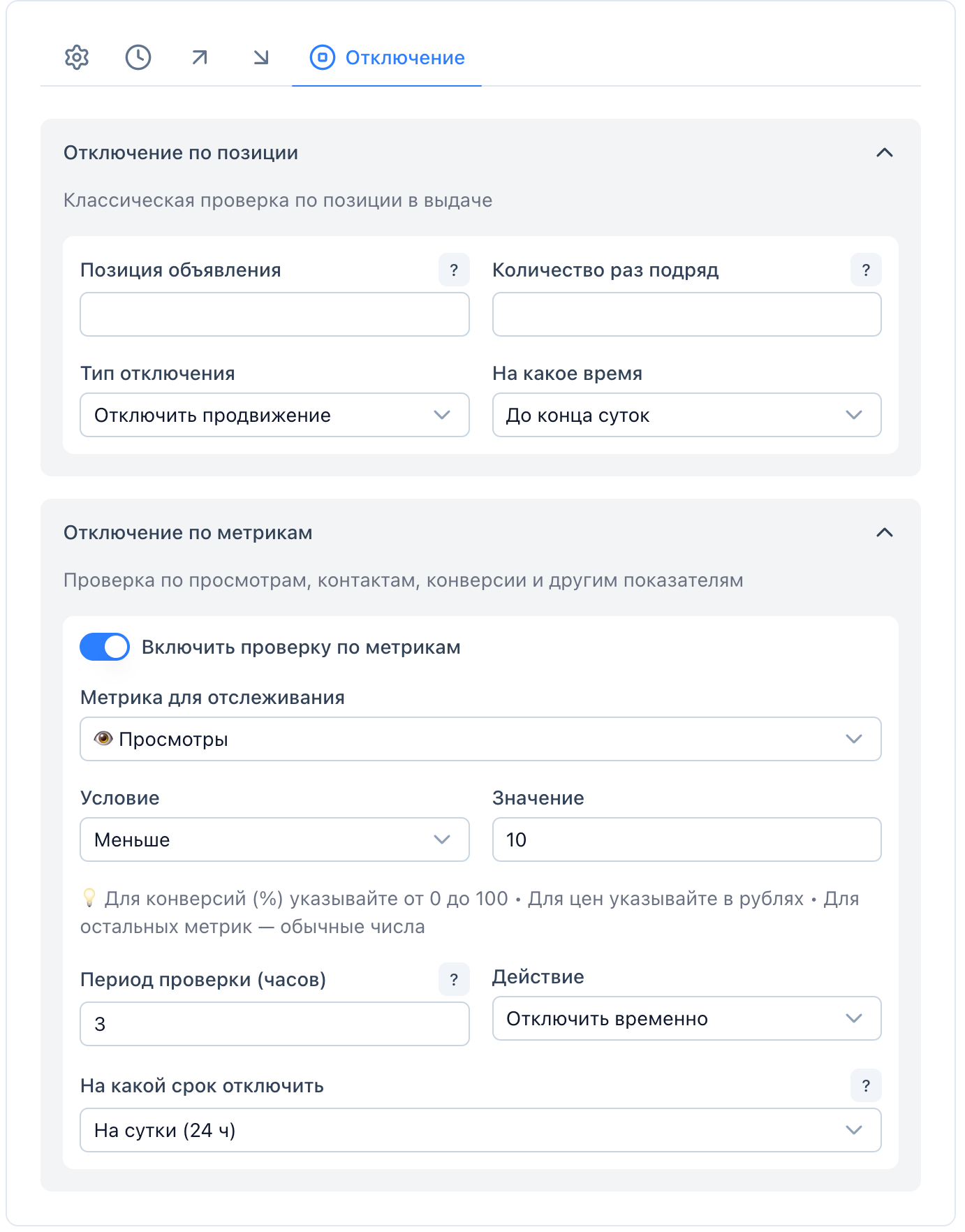The height and width of the screenshot is (1232, 965).
Task: Open the gear settings tab
Action: (77, 57)
